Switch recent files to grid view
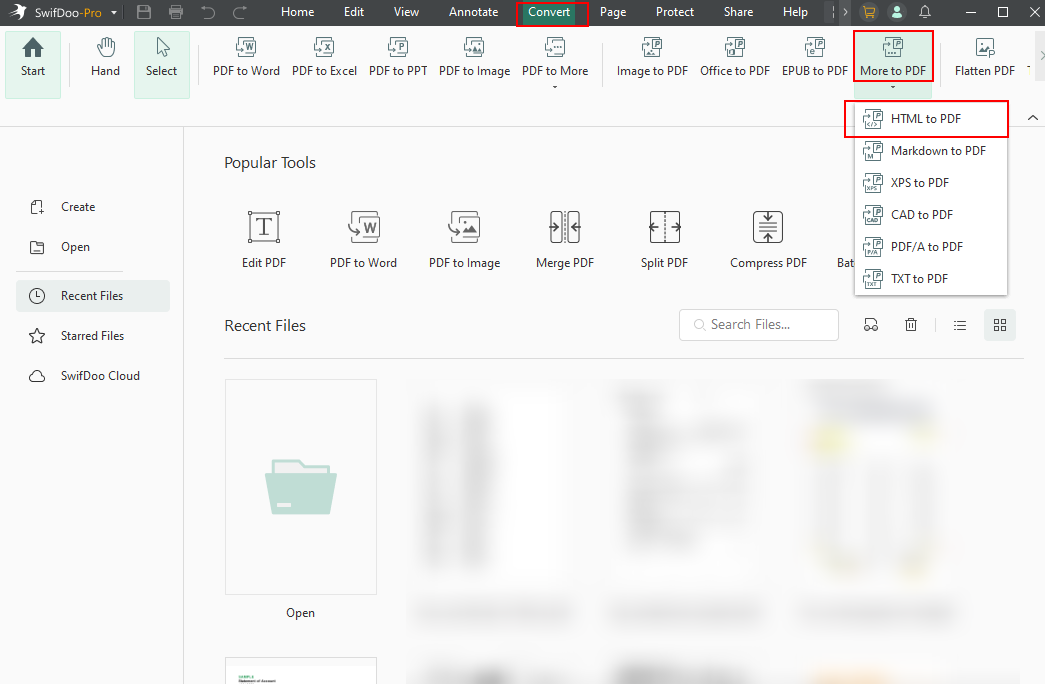Screen dimensions: 1045x684 pyautogui.click(x=999, y=324)
